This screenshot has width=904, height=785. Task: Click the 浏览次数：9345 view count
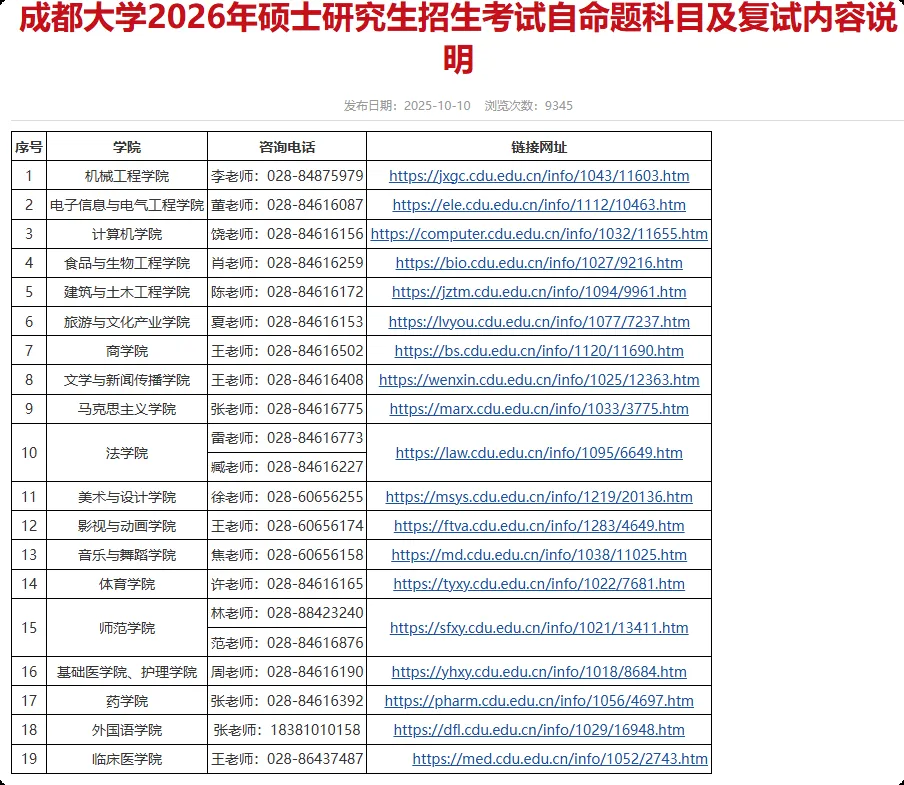[x=529, y=106]
